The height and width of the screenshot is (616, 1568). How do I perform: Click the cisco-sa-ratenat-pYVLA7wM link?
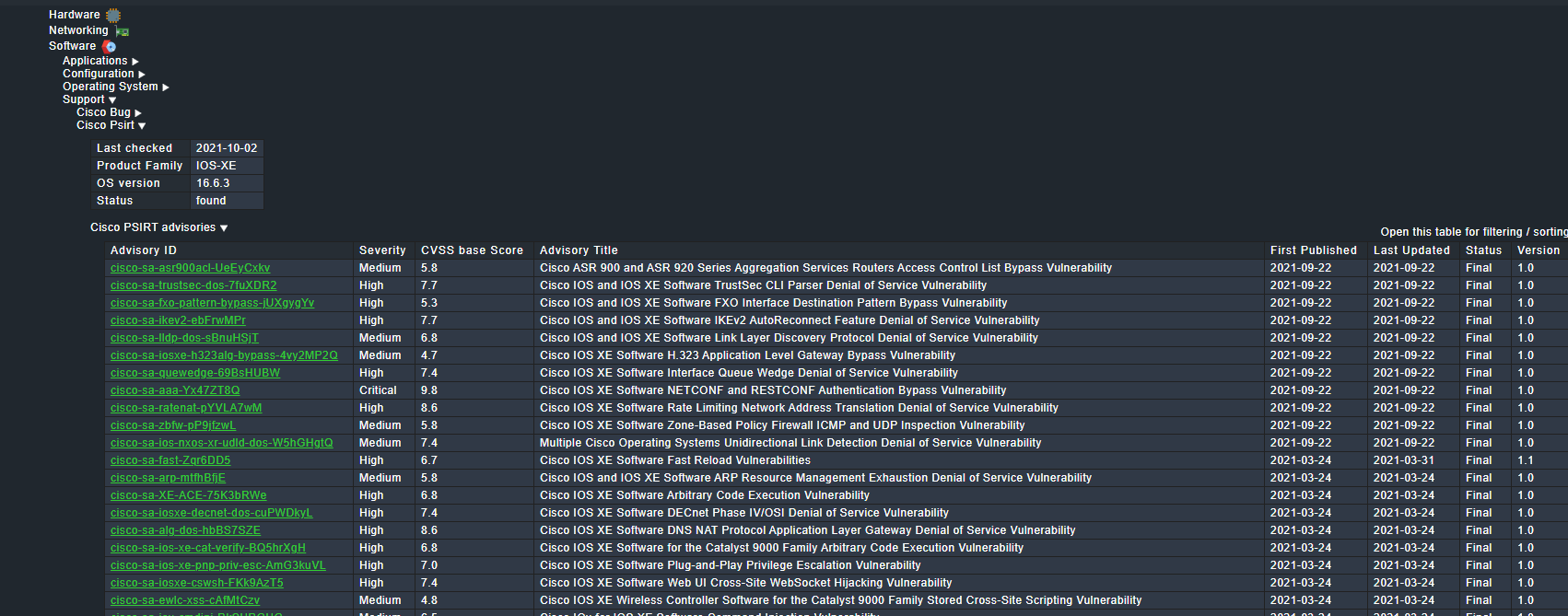coord(186,408)
